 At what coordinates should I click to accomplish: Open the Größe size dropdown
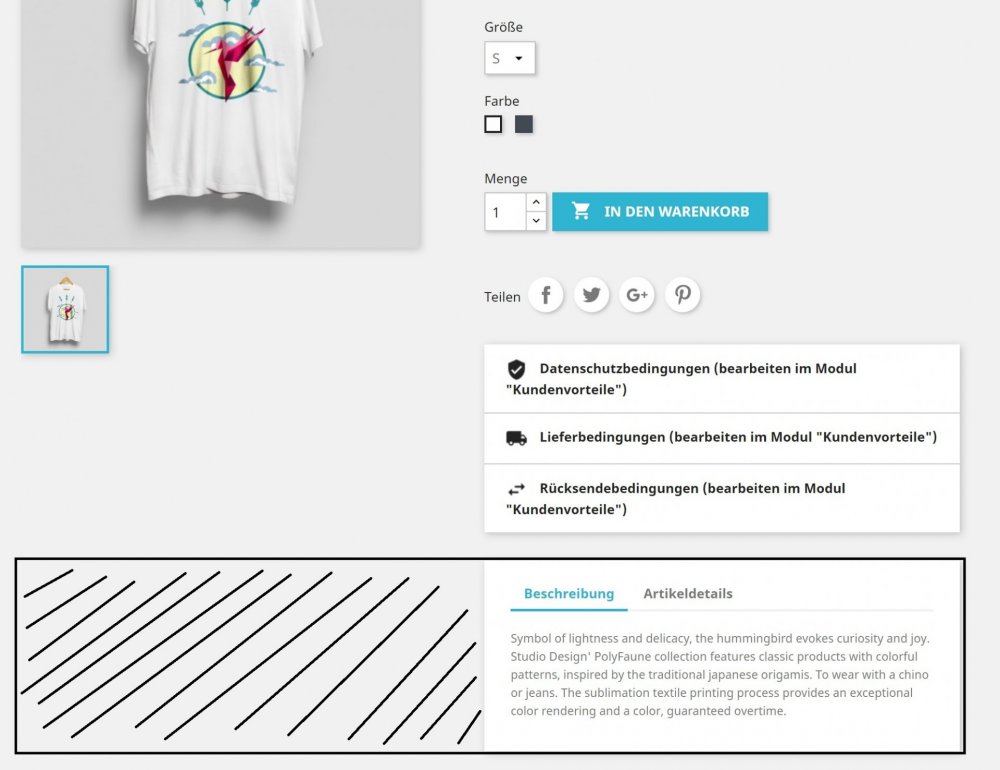click(510, 58)
